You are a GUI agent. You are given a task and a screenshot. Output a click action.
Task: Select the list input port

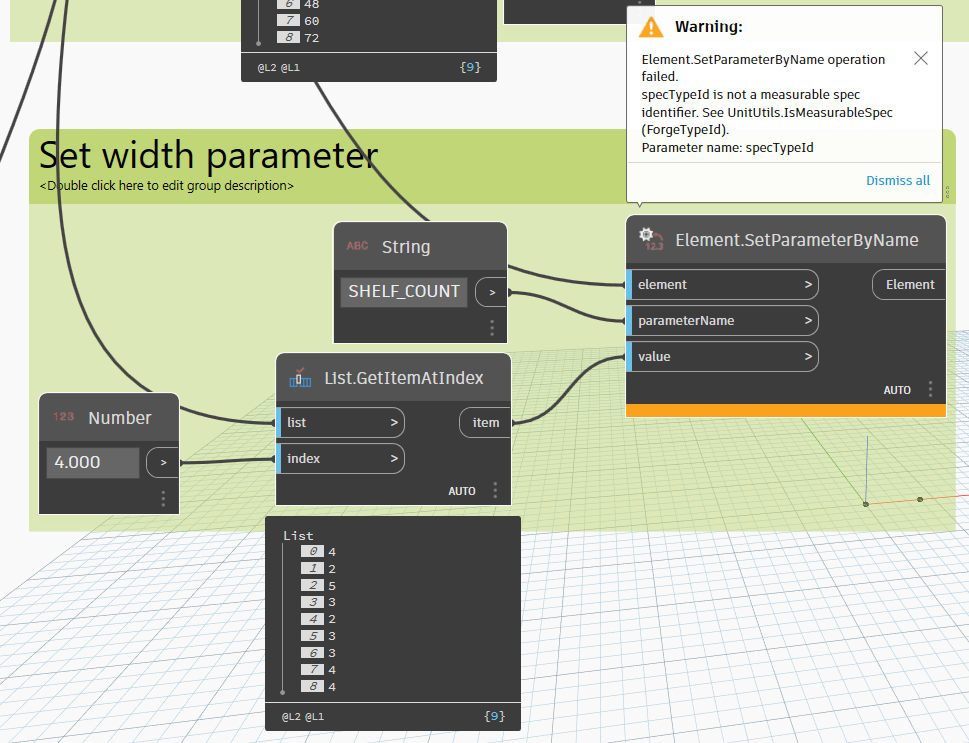(341, 422)
